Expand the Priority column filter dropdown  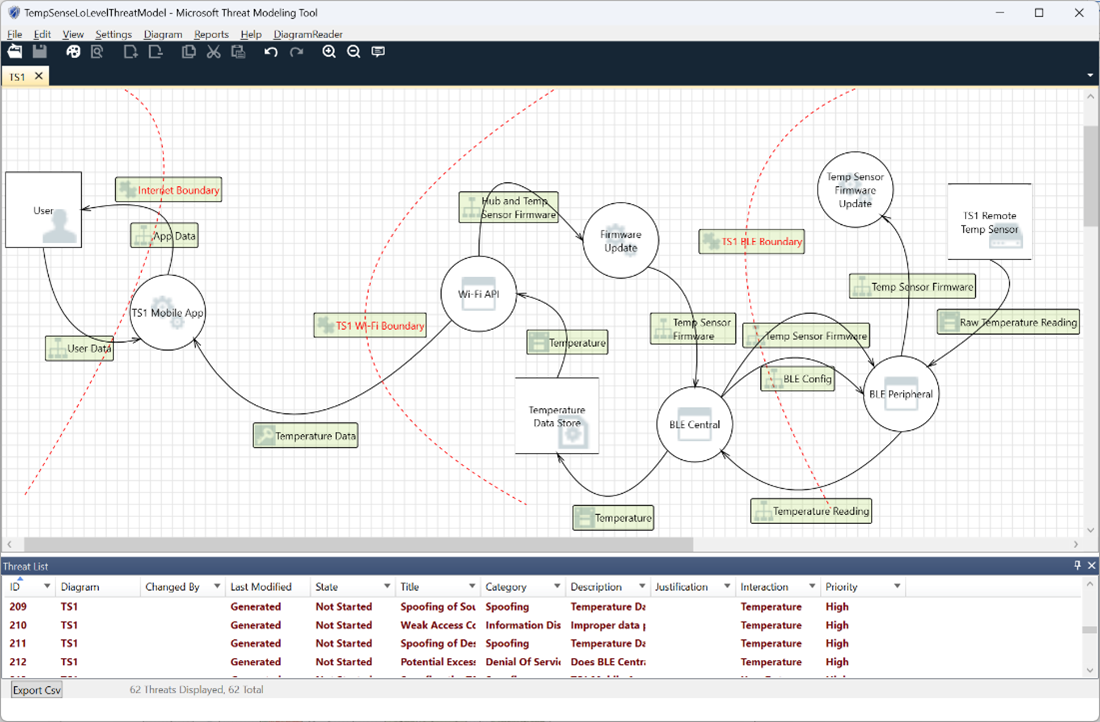(x=896, y=587)
